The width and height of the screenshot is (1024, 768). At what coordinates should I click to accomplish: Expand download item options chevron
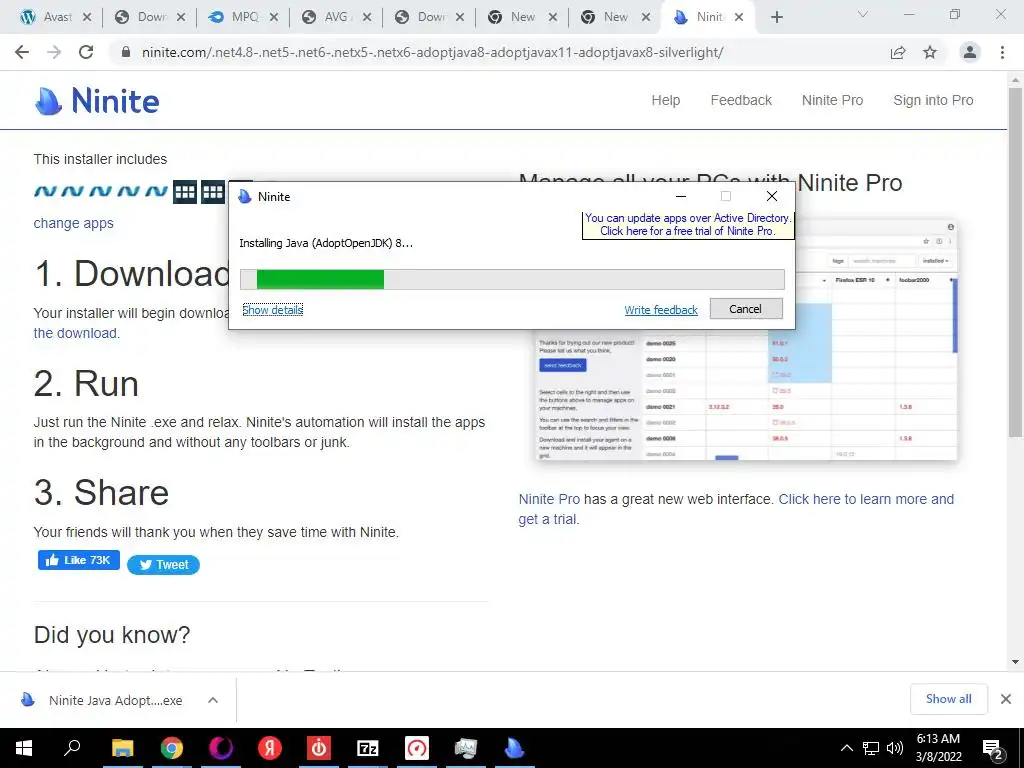pyautogui.click(x=213, y=700)
